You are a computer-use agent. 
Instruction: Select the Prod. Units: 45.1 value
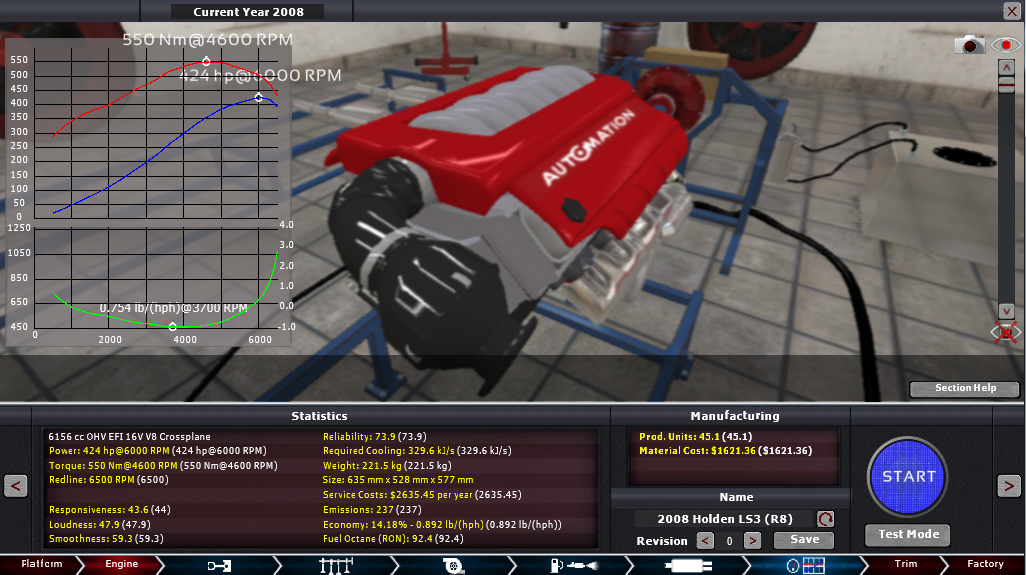tap(696, 436)
